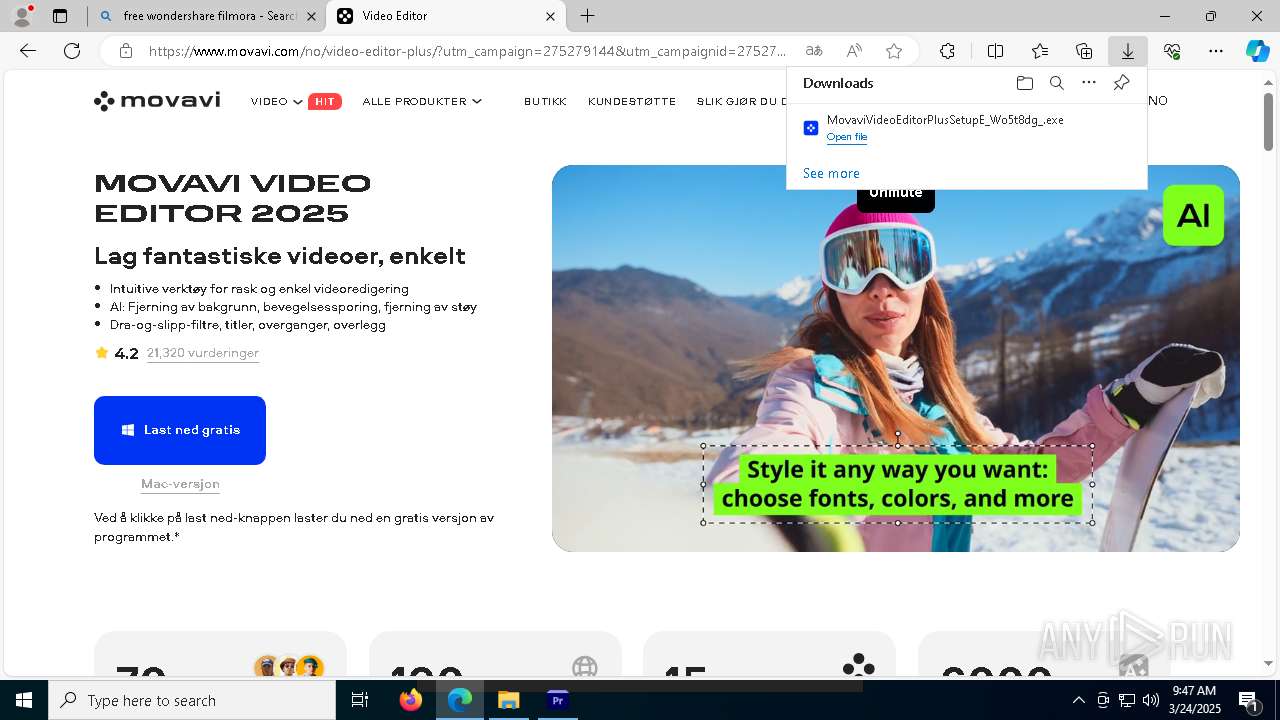Open Windows Start menu

click(x=24, y=700)
